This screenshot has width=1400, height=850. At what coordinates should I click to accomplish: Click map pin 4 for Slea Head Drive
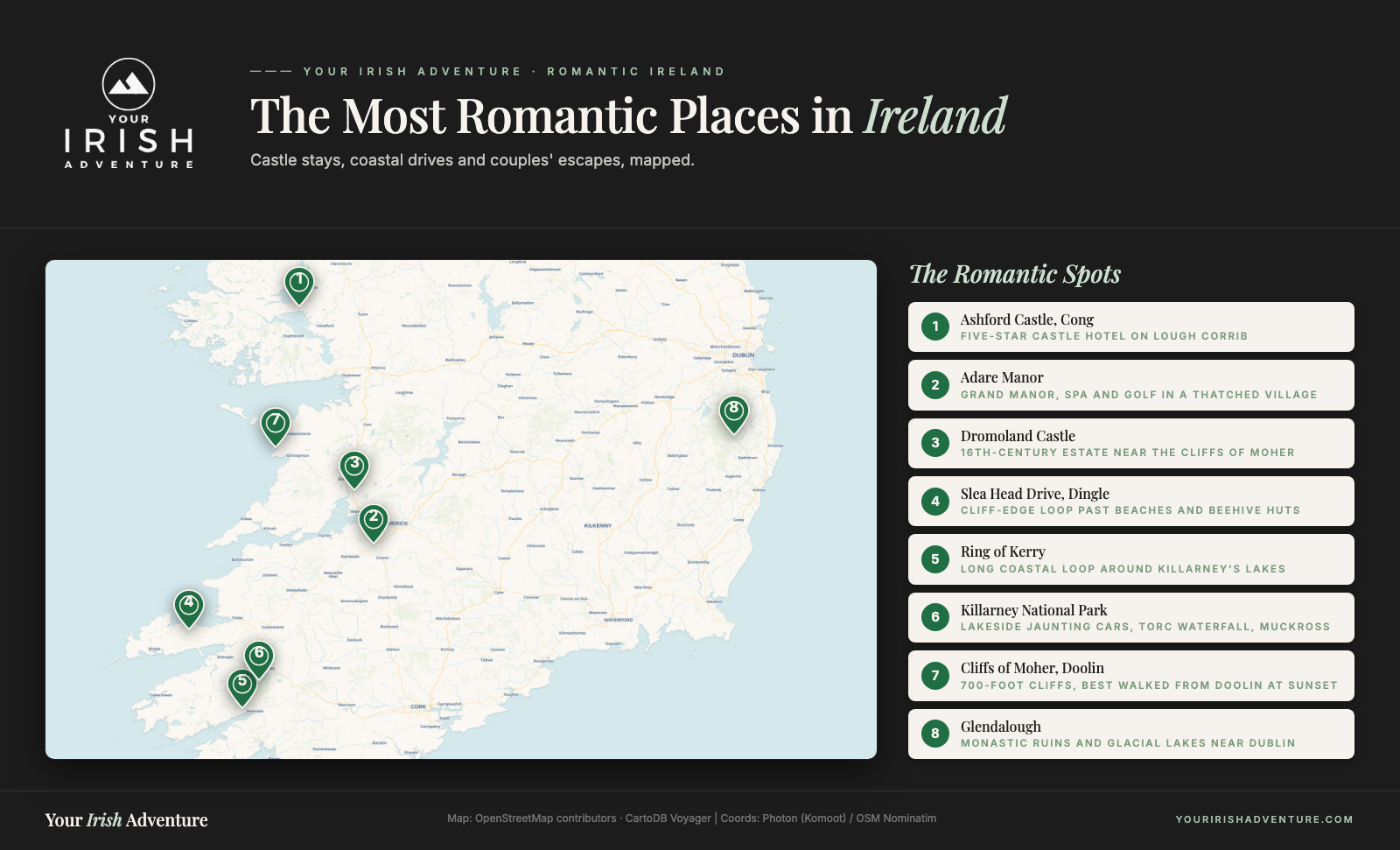(x=189, y=608)
